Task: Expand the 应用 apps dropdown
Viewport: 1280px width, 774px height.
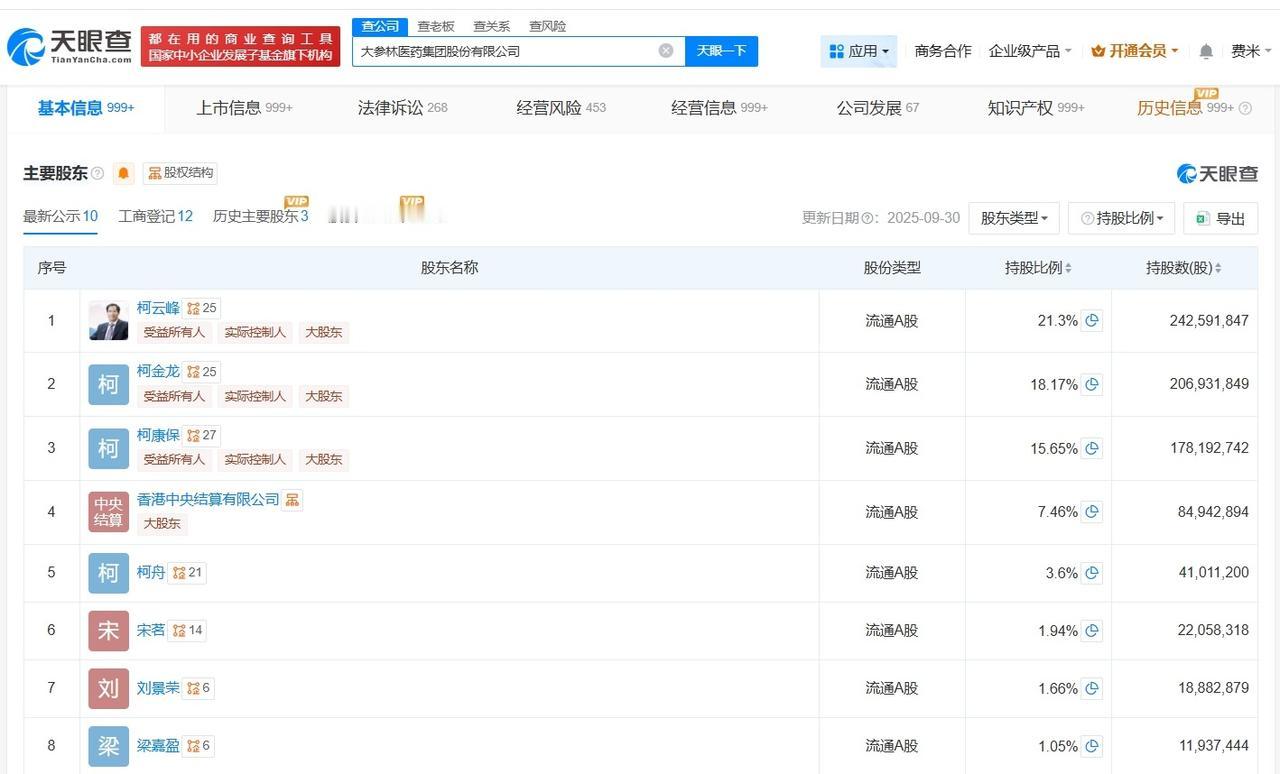Action: (859, 51)
